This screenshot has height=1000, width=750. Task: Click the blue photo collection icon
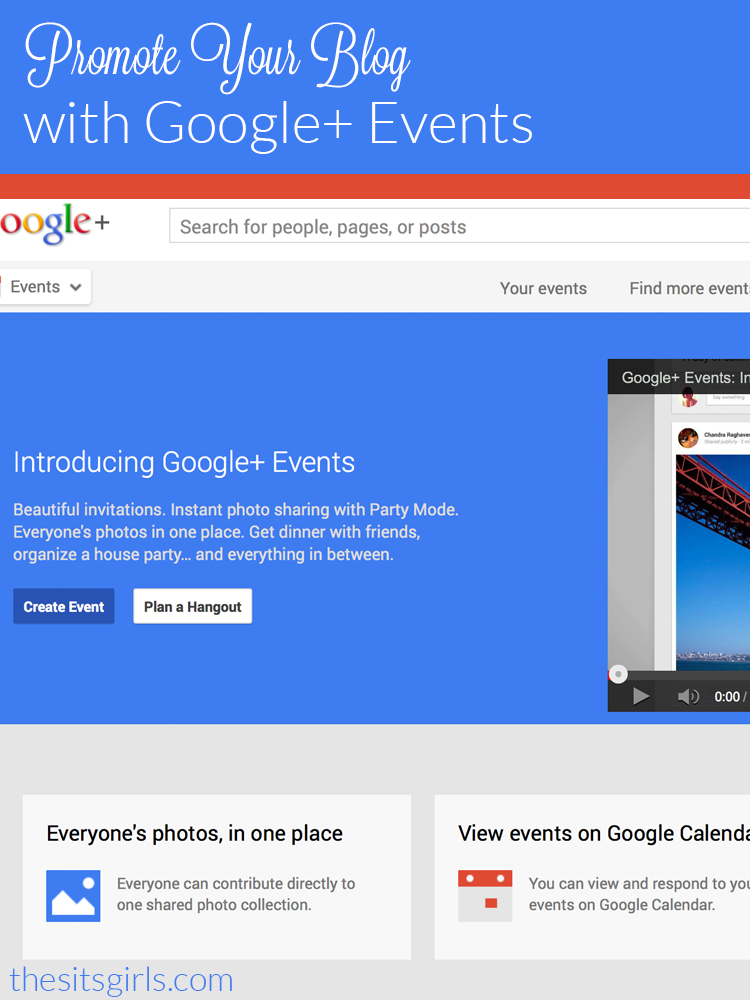[73, 895]
